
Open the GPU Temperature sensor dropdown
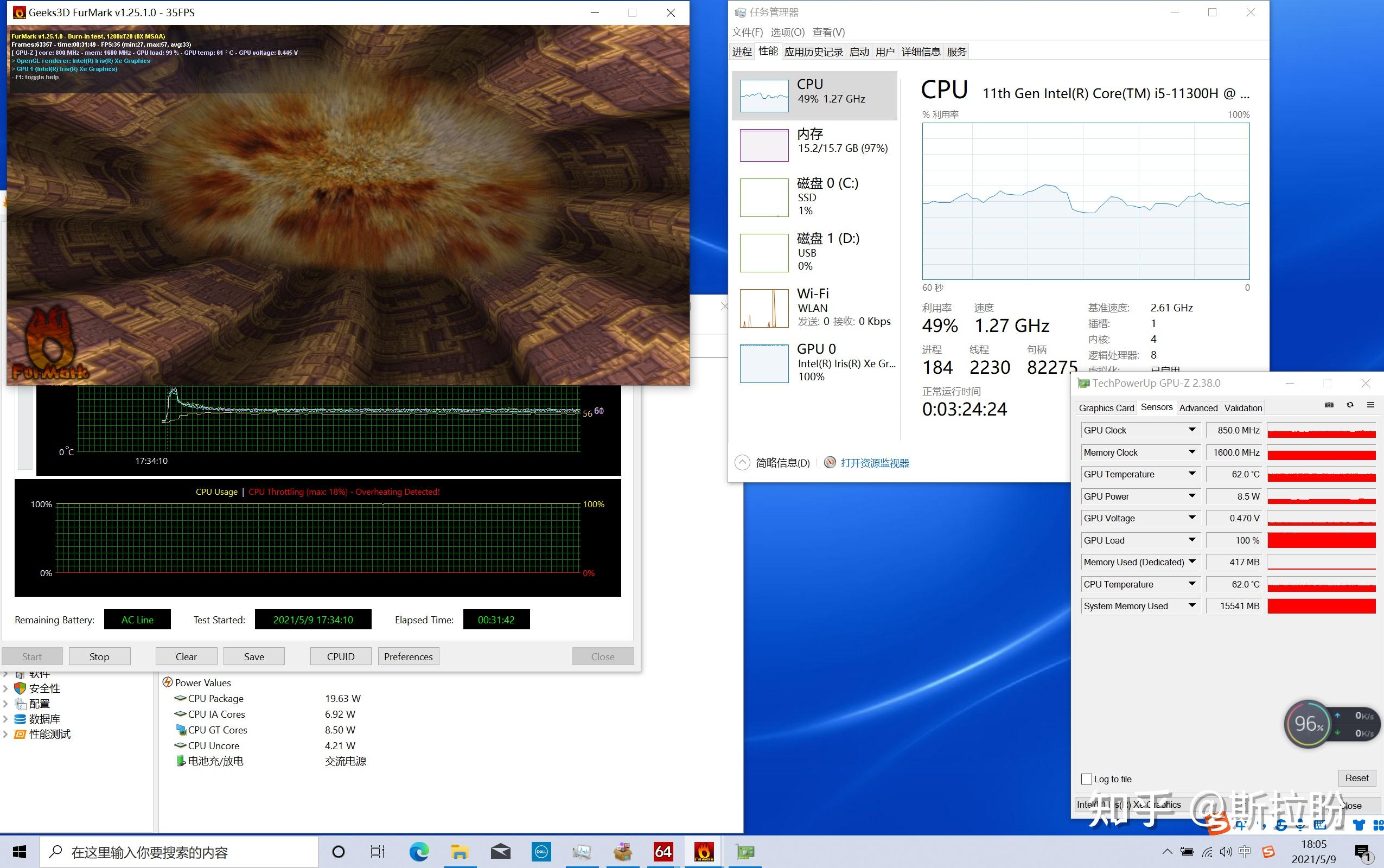click(1192, 474)
